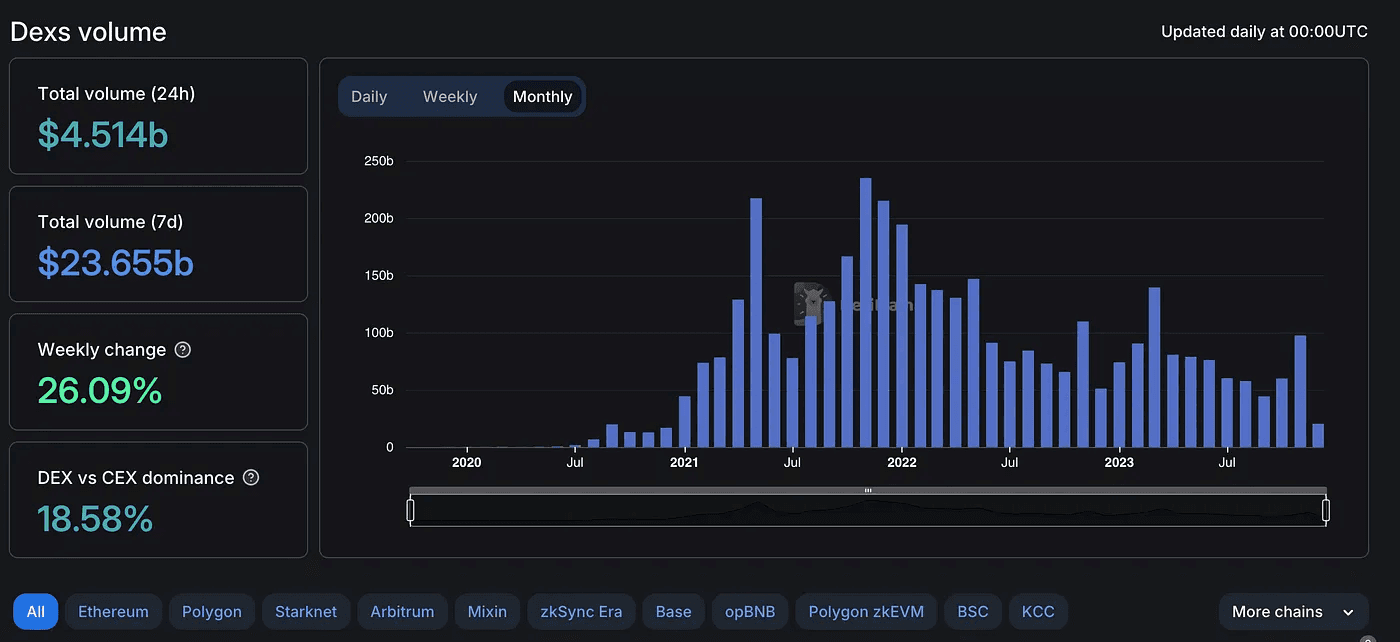
Task: Select the Mixin chain button
Action: point(487,611)
